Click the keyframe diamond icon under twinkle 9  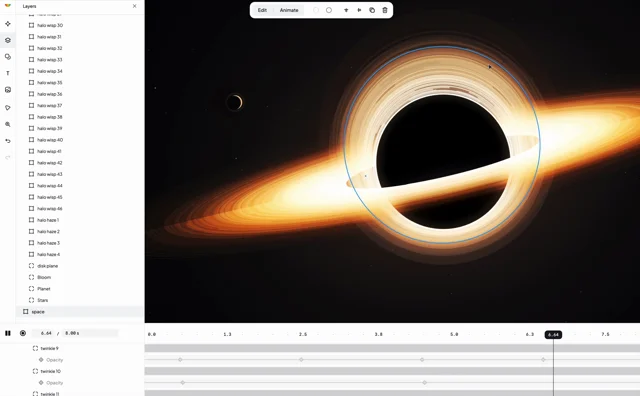click(41, 360)
